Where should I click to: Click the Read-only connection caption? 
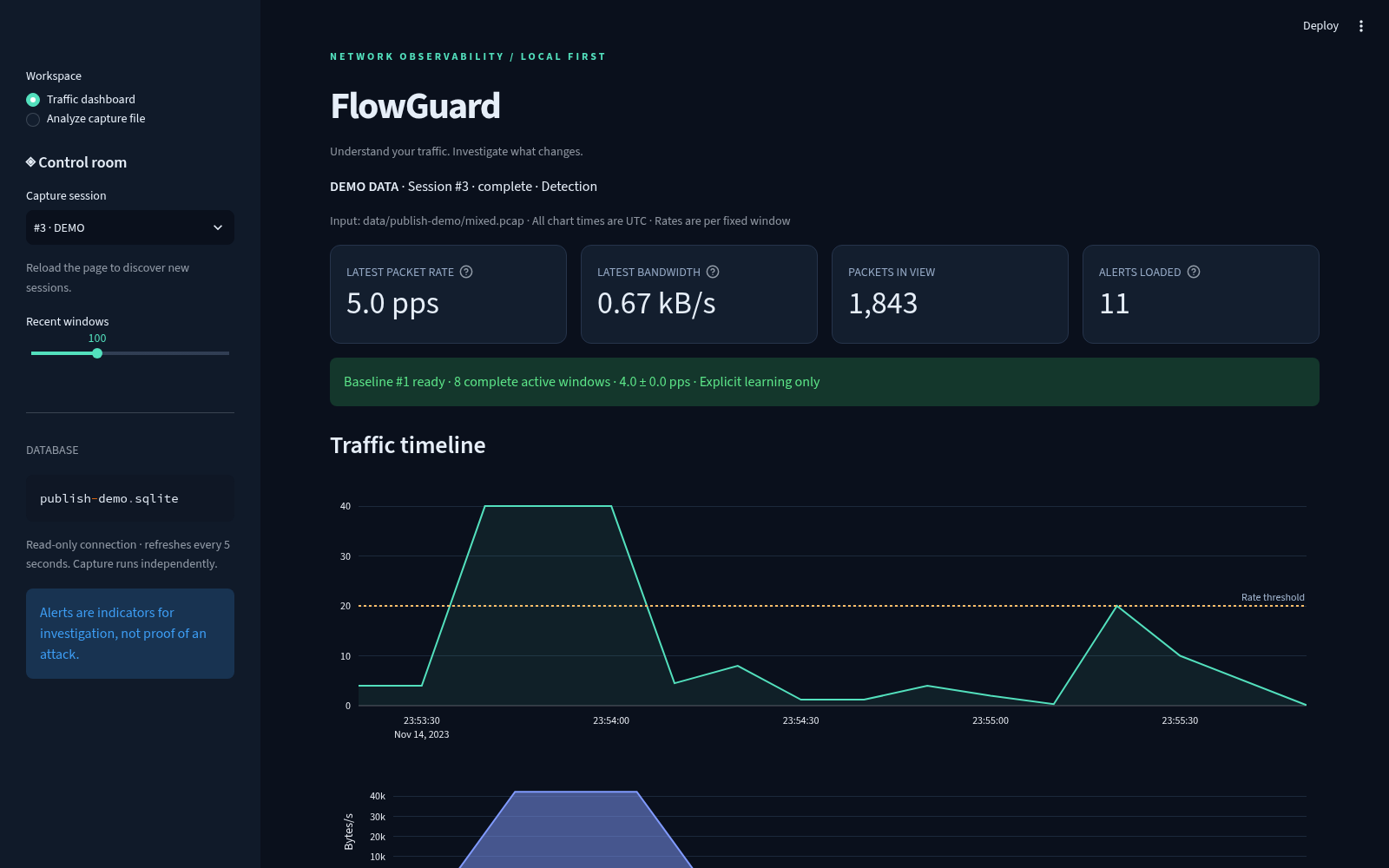click(128, 555)
